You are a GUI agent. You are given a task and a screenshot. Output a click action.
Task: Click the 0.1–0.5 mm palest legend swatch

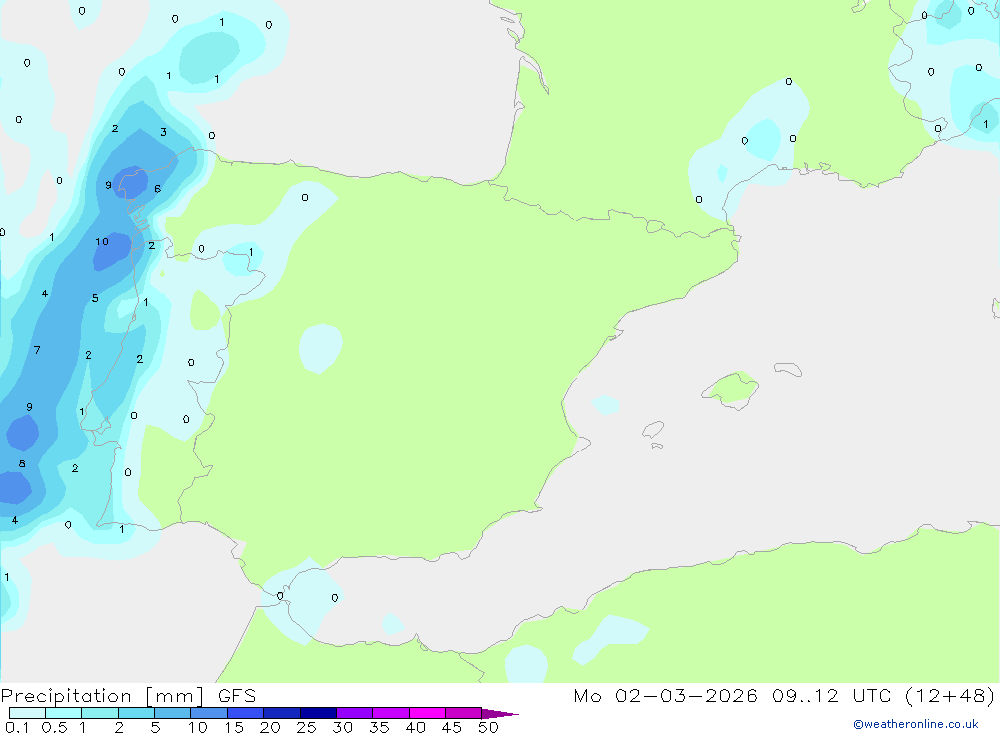pyautogui.click(x=27, y=713)
